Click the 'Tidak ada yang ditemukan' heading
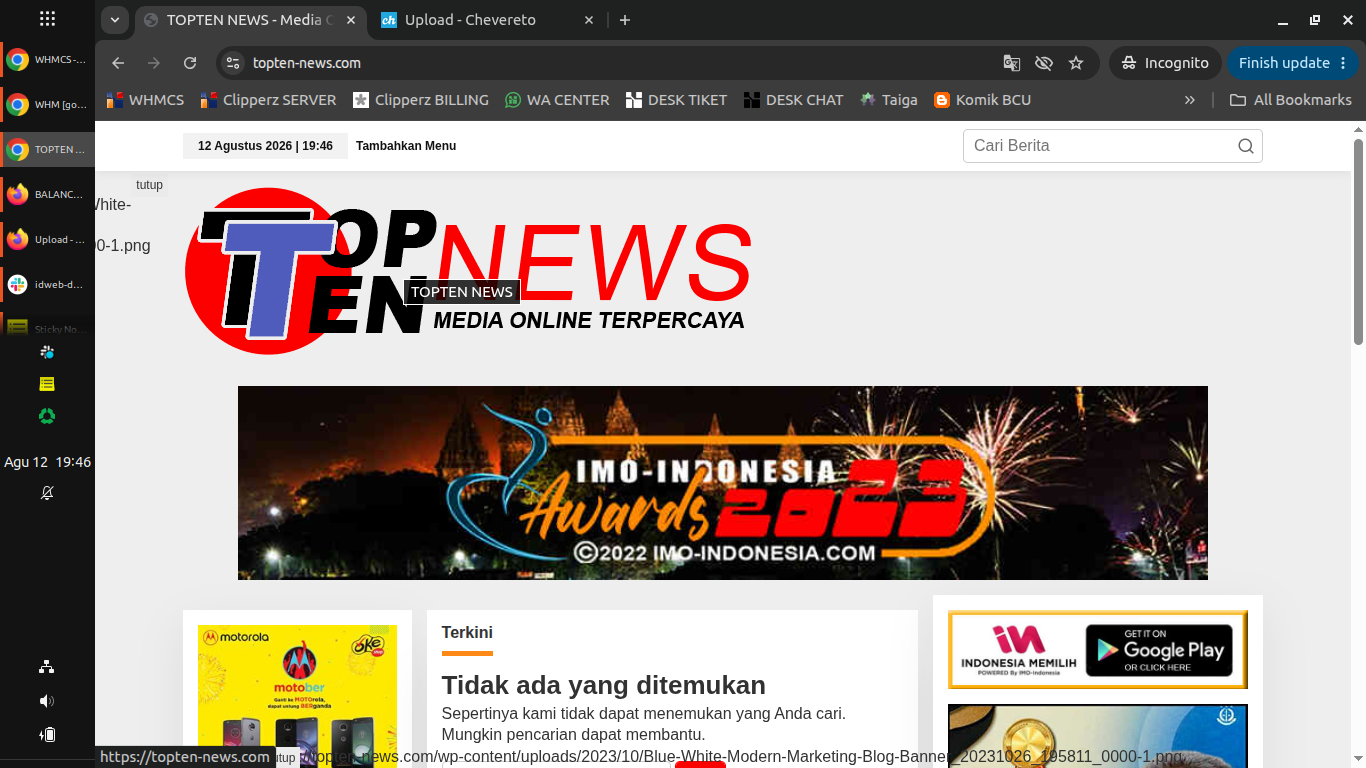Viewport: 1366px width, 768px height. coord(604,685)
